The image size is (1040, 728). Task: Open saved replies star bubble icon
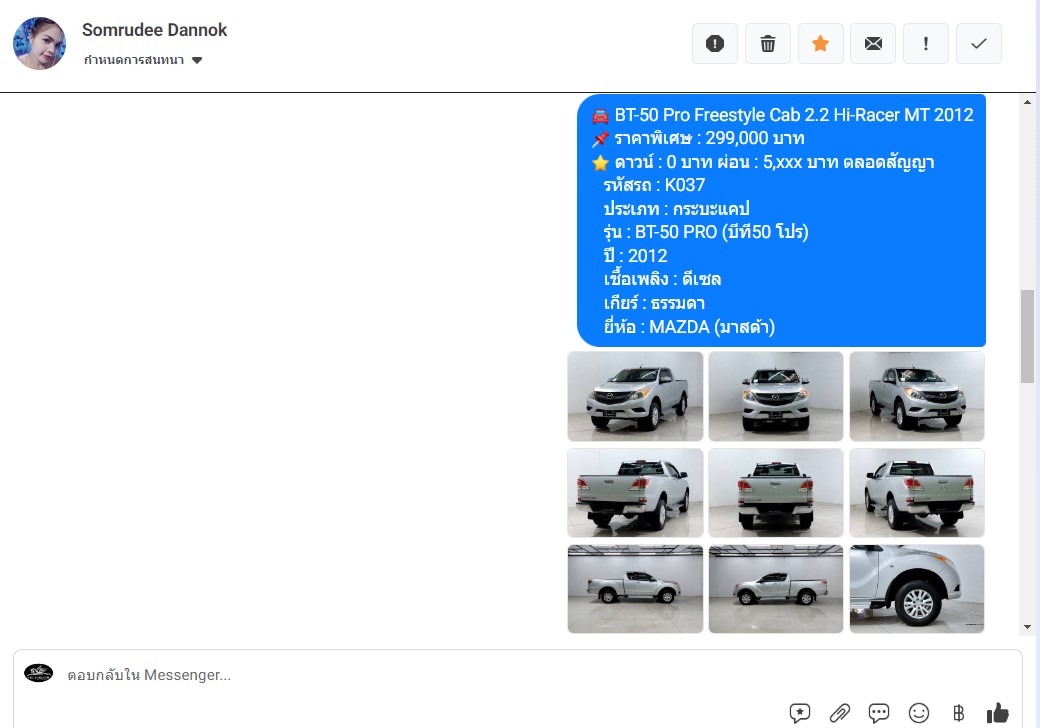[x=800, y=713]
